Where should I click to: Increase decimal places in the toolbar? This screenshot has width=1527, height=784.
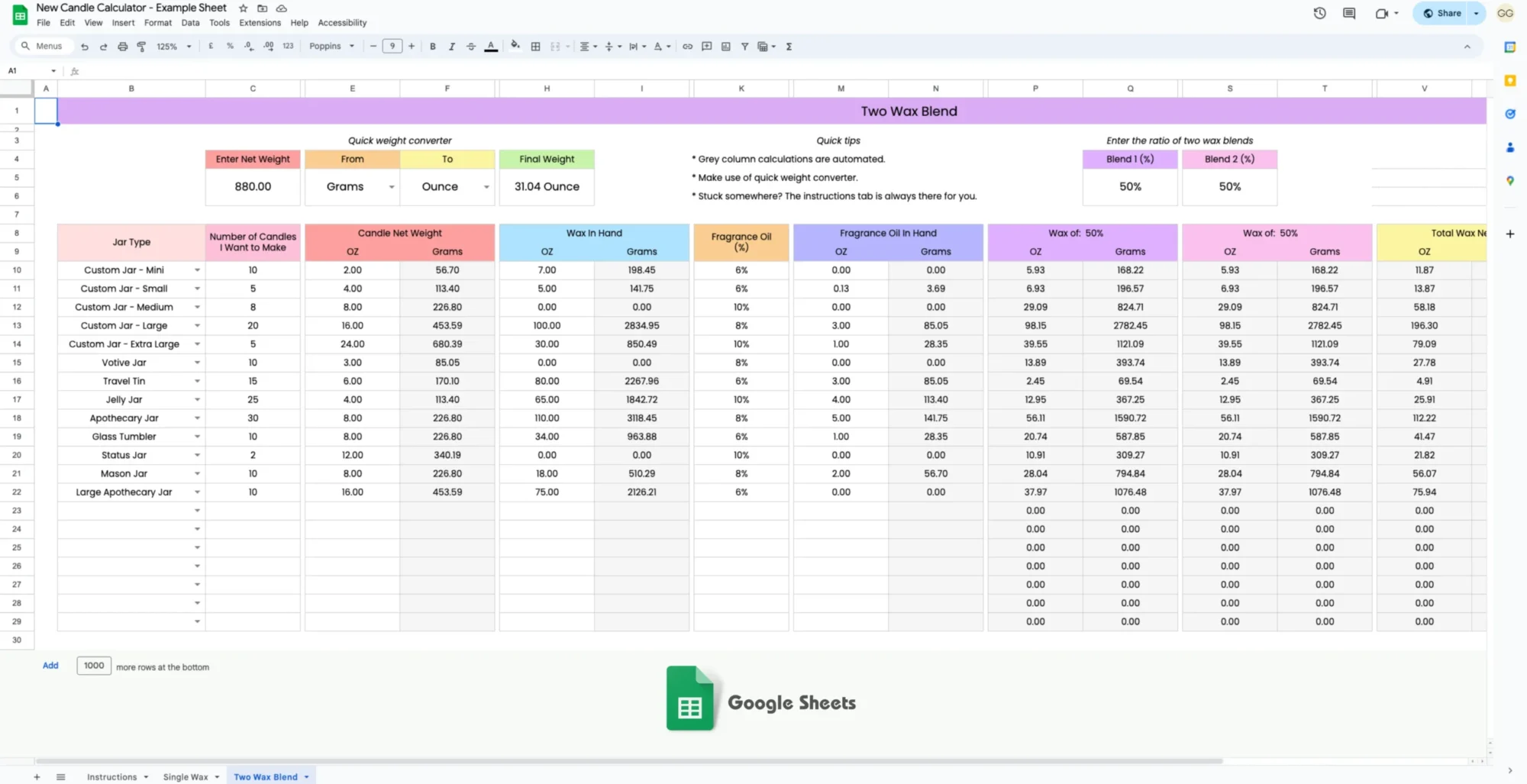point(268,47)
